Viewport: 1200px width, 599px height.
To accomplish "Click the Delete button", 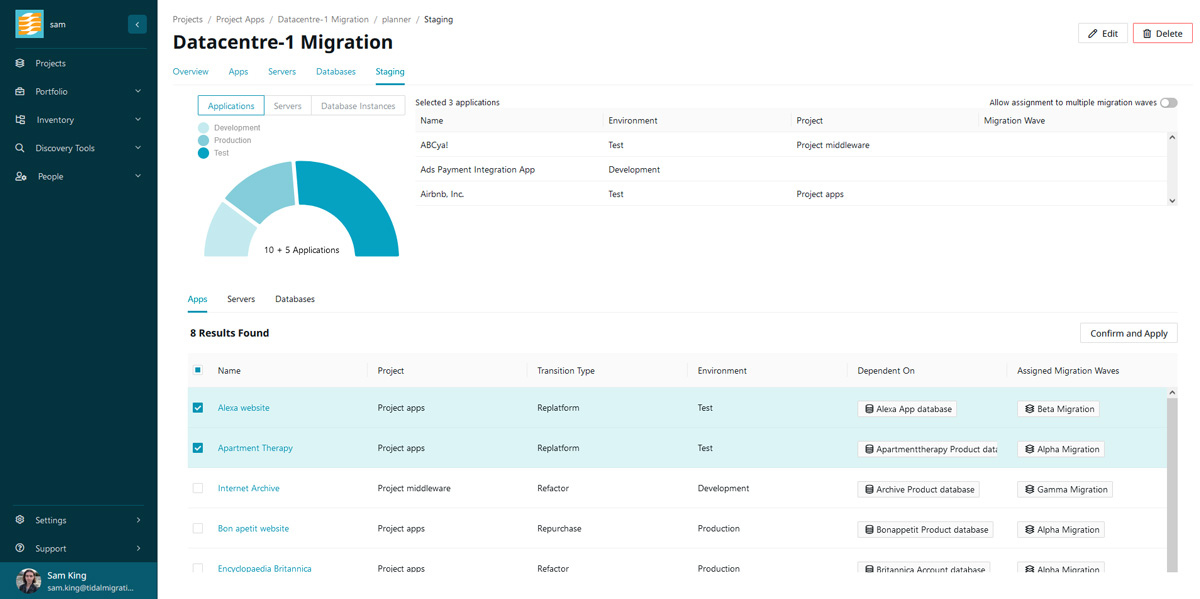I will [x=1162, y=34].
